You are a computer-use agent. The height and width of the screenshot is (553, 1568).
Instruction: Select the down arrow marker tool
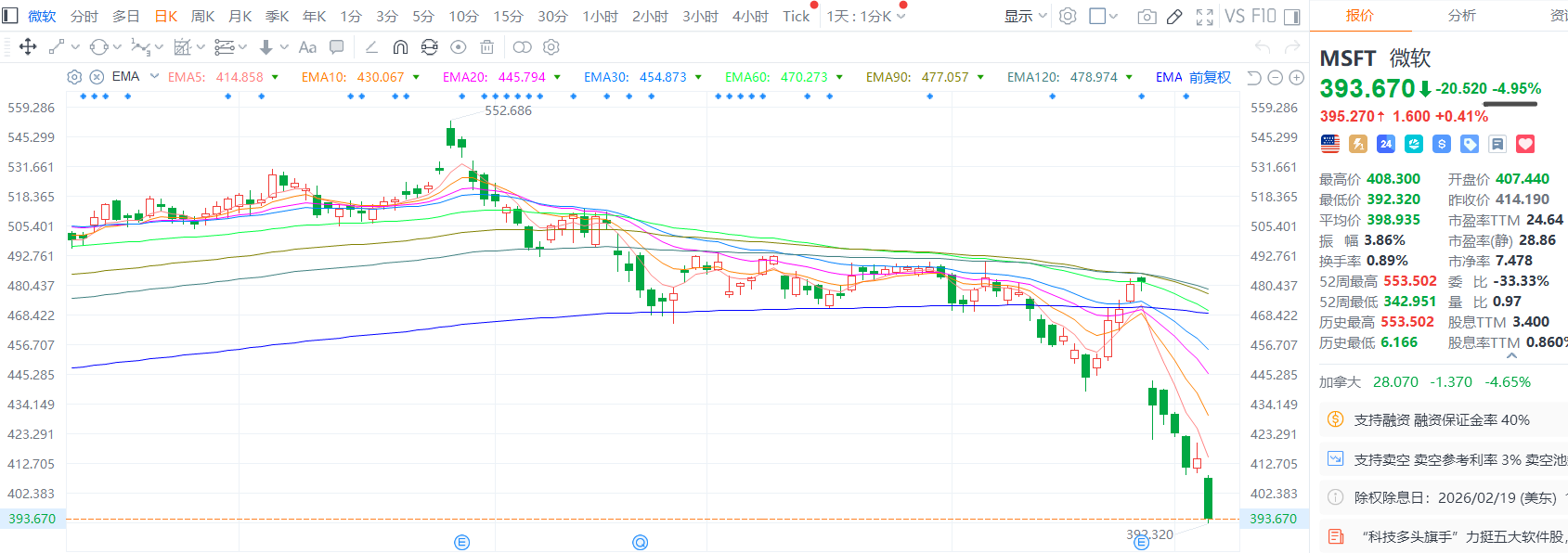coord(266,47)
